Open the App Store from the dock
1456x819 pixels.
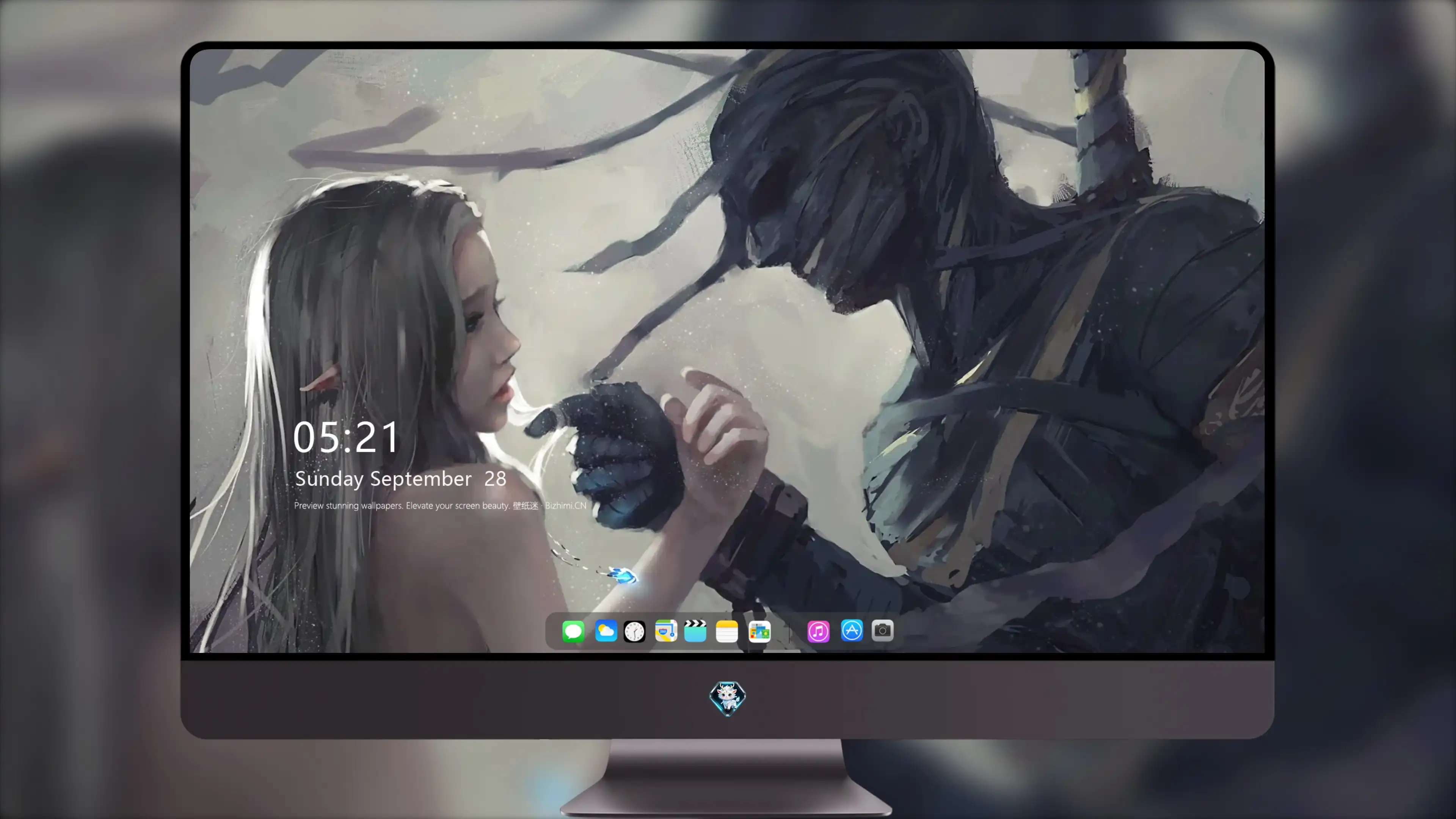[852, 630]
